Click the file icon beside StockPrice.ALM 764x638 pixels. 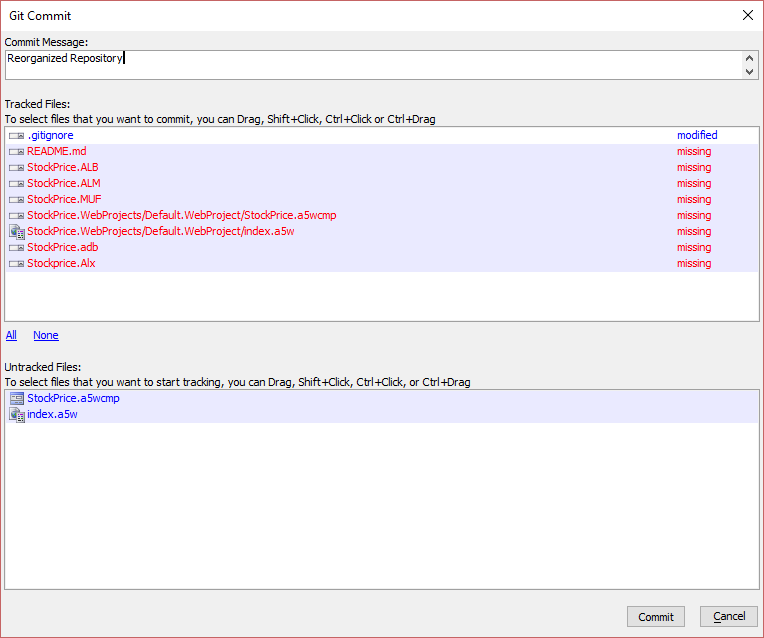[17, 184]
